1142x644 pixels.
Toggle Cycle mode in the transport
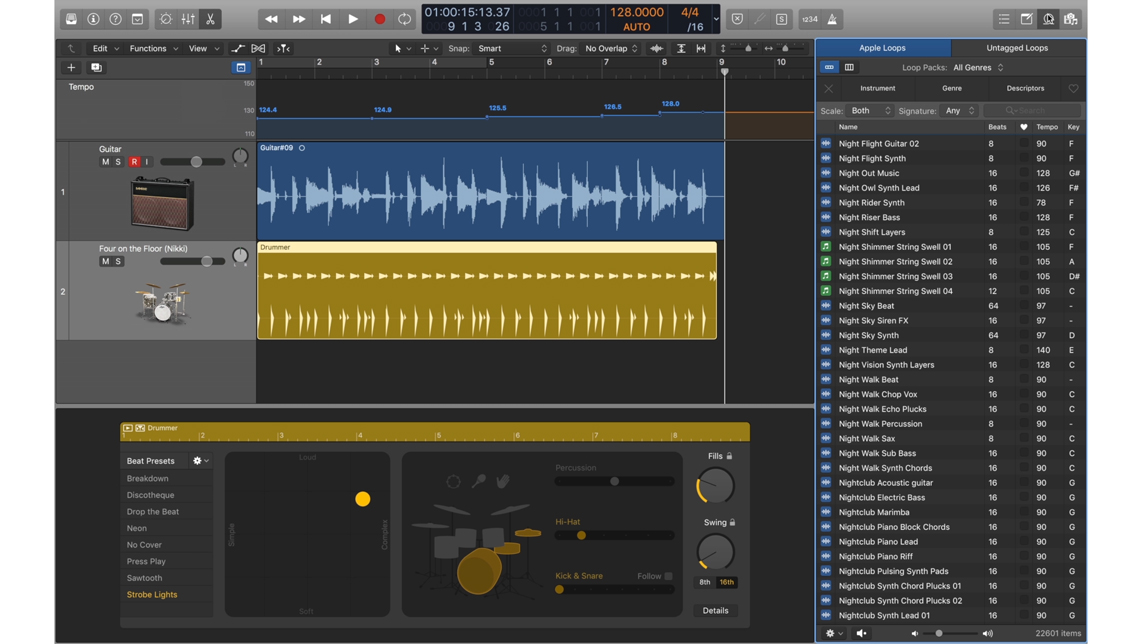(x=404, y=20)
